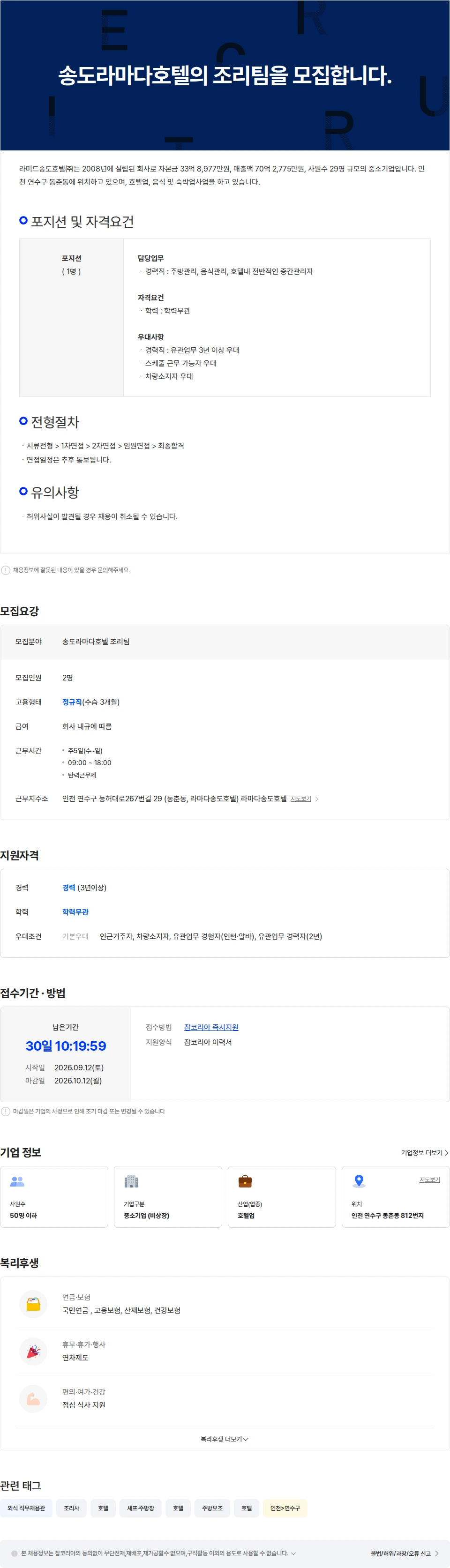
Task: Expand 복리후생 더보기
Action: [x=225, y=1439]
